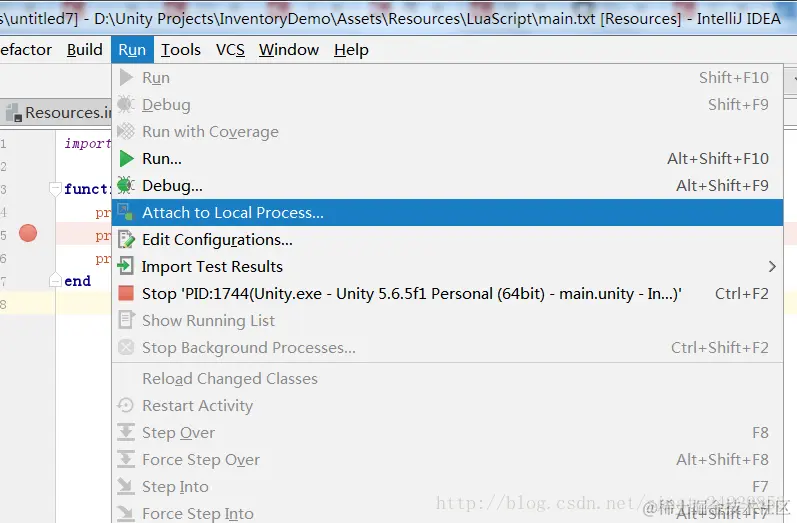This screenshot has width=797, height=523.
Task: Switch to the Resources editor tab
Action: point(57,112)
